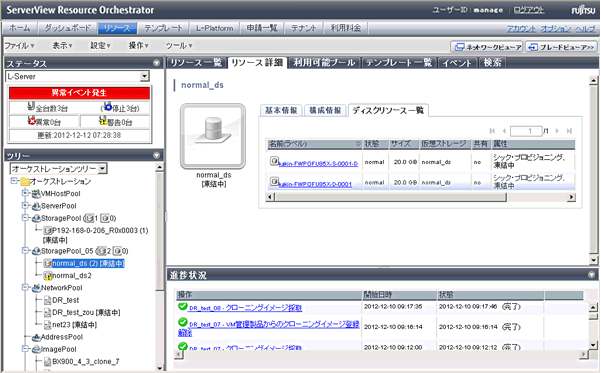
Task: Go to first page of disk list
Action: pyautogui.click(x=492, y=131)
